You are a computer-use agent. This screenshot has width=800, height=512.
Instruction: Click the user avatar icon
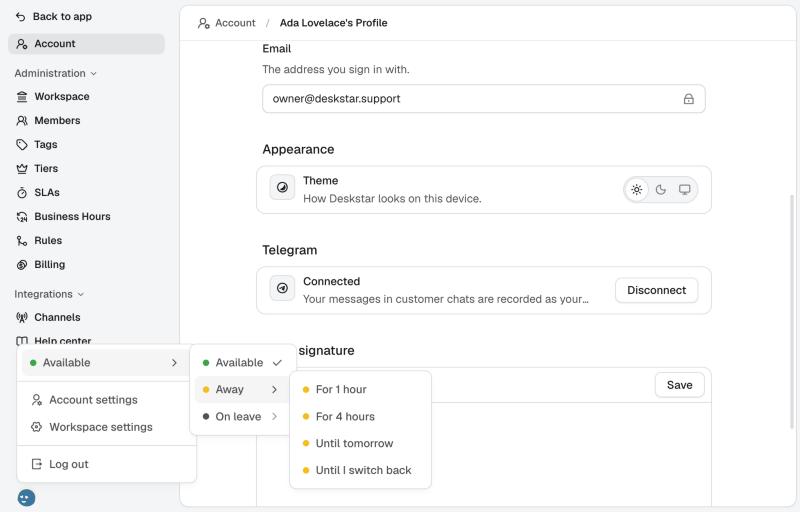click(x=26, y=498)
